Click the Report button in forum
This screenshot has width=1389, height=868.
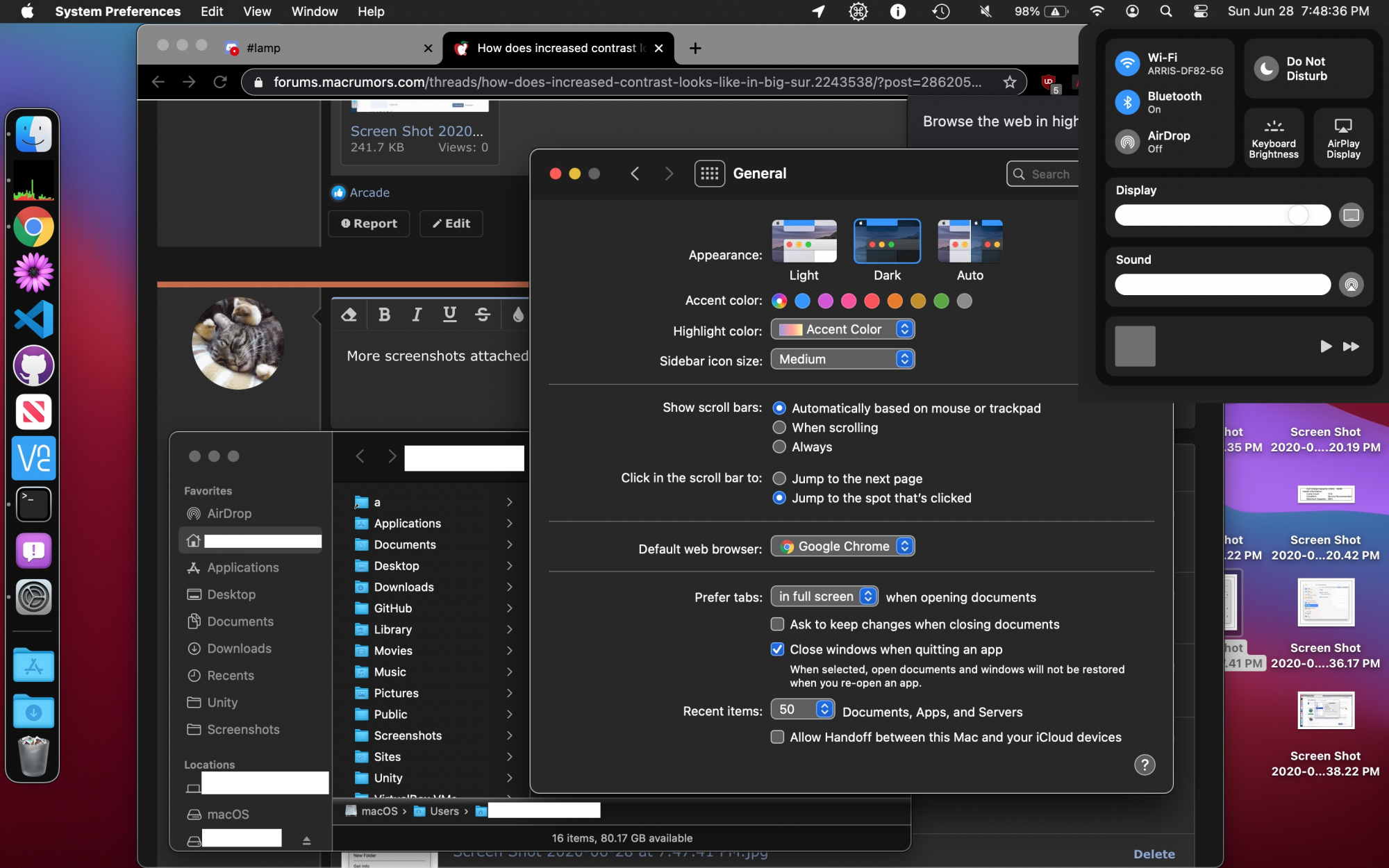369,224
